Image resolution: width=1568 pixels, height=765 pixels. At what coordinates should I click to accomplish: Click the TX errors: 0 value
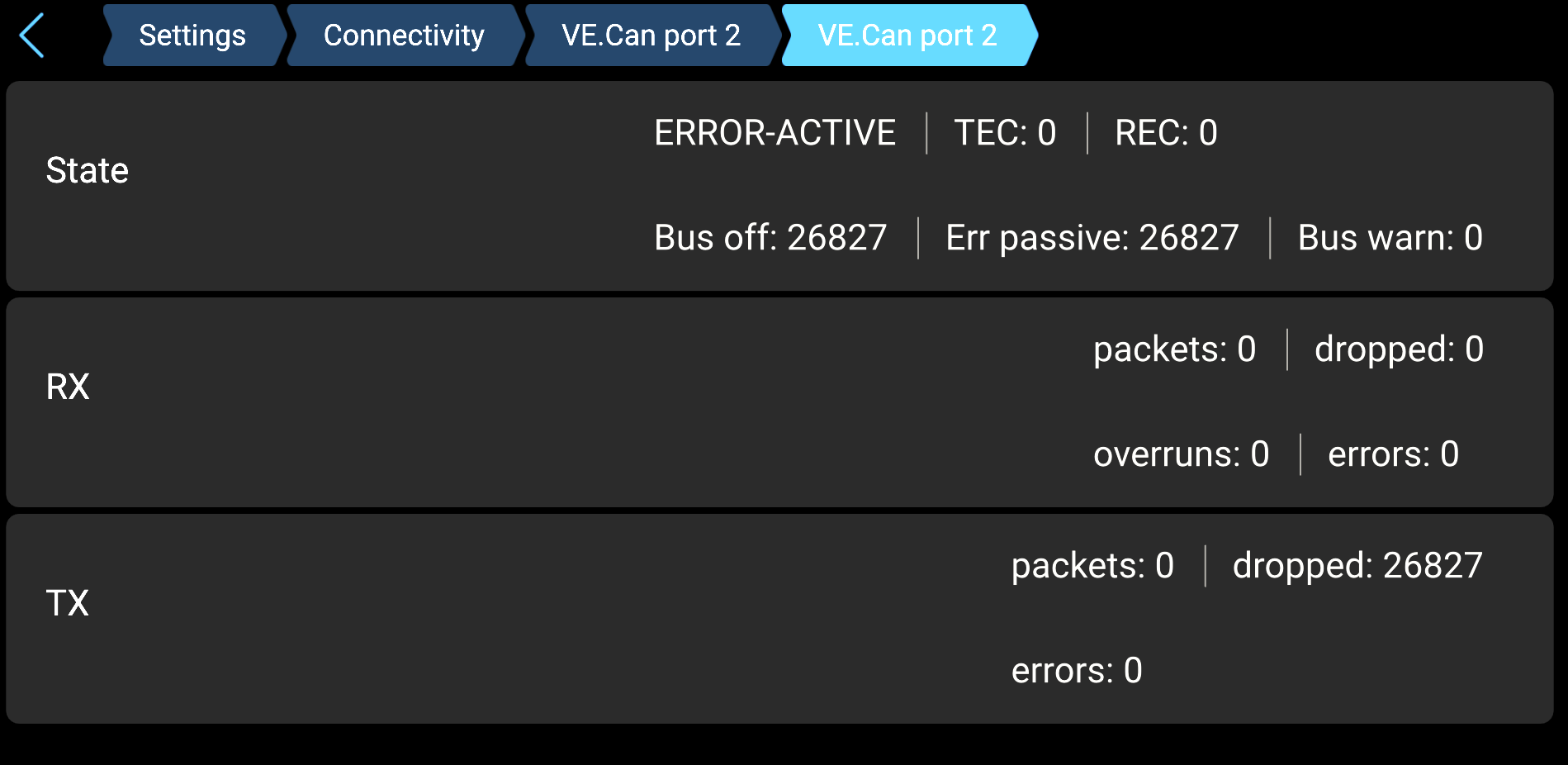tap(1077, 671)
